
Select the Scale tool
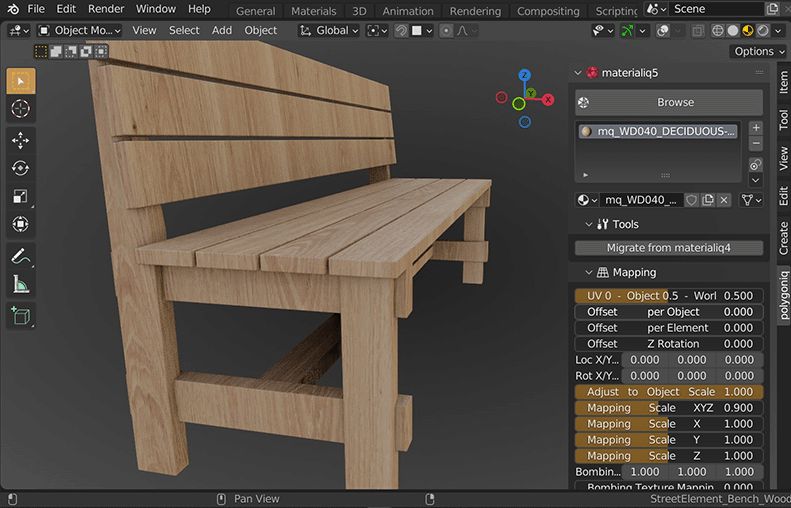pos(21,196)
